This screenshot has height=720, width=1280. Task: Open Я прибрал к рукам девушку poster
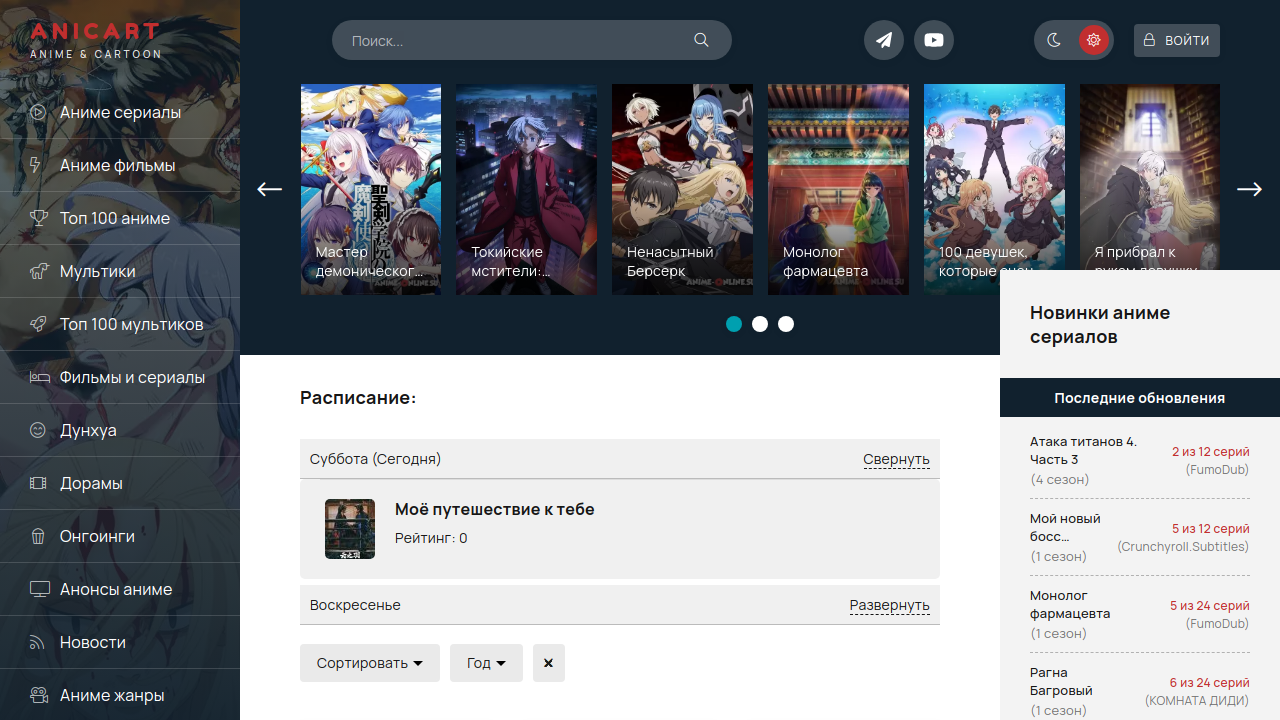pos(1150,177)
